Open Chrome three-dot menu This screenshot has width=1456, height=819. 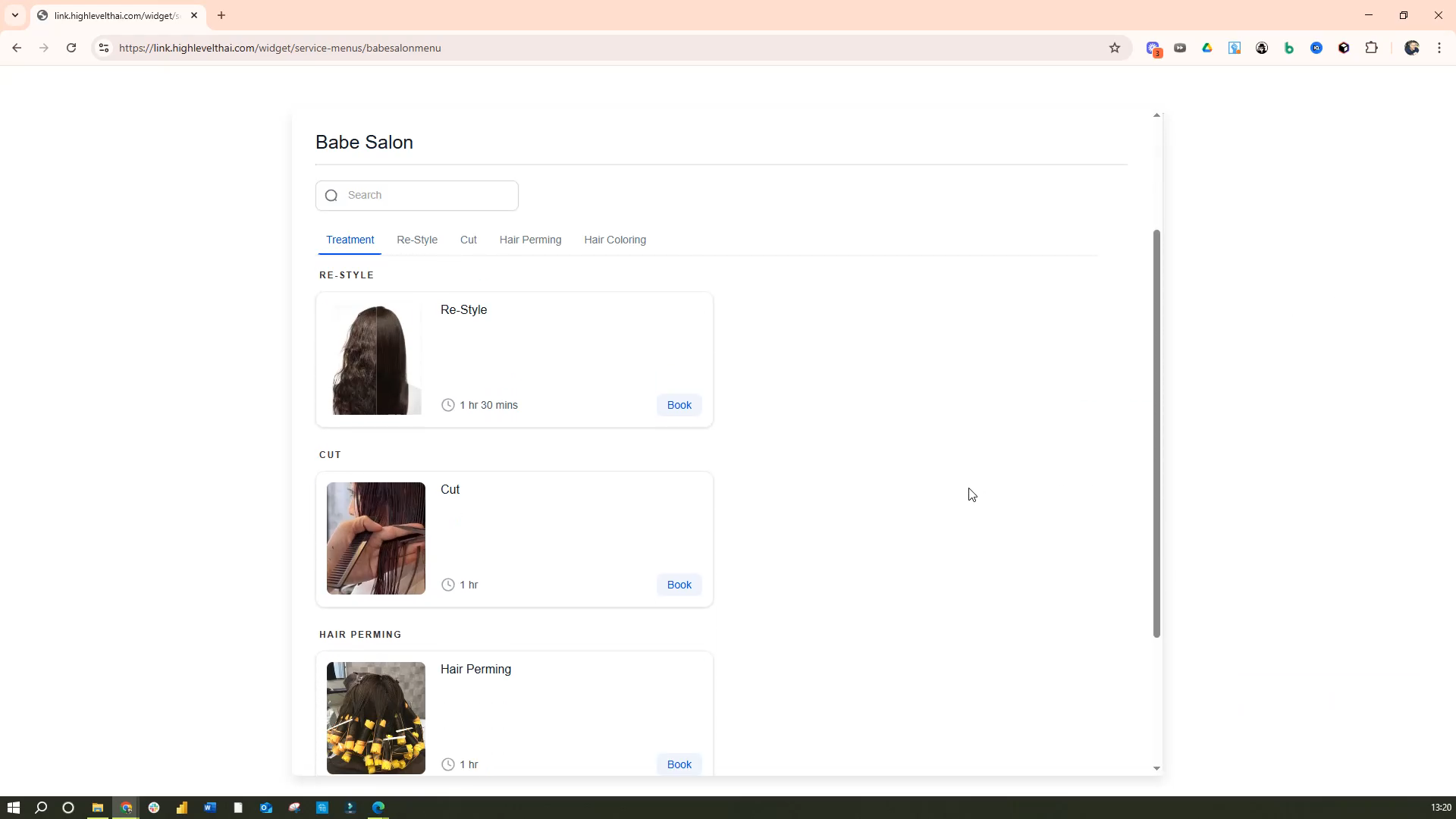pos(1439,48)
